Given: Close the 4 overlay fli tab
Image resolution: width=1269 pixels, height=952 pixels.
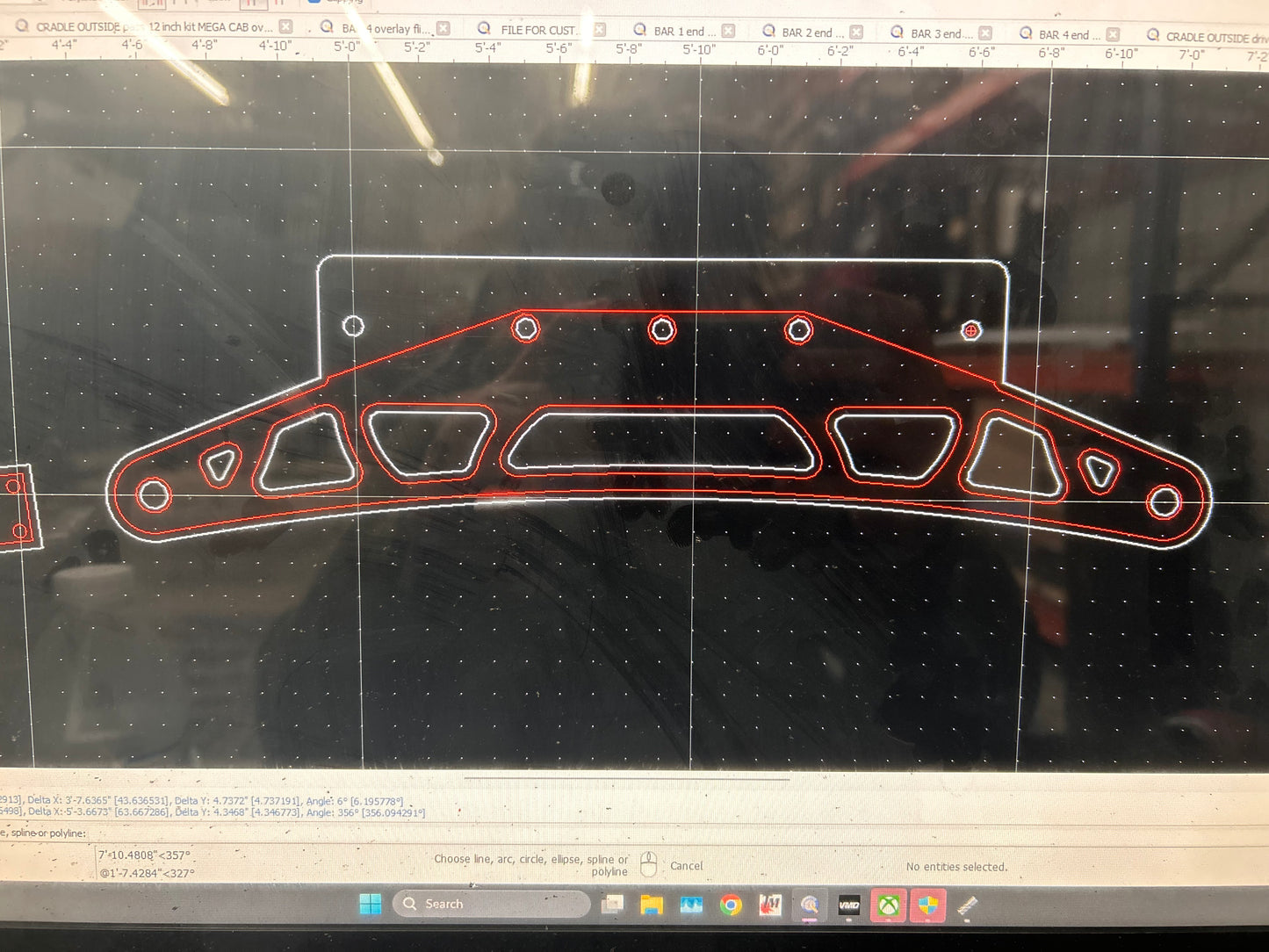Looking at the screenshot, I should (x=443, y=28).
